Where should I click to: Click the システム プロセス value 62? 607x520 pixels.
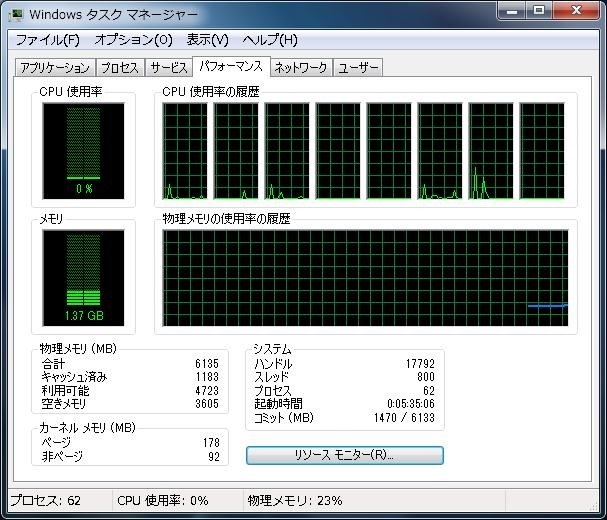click(x=429, y=391)
